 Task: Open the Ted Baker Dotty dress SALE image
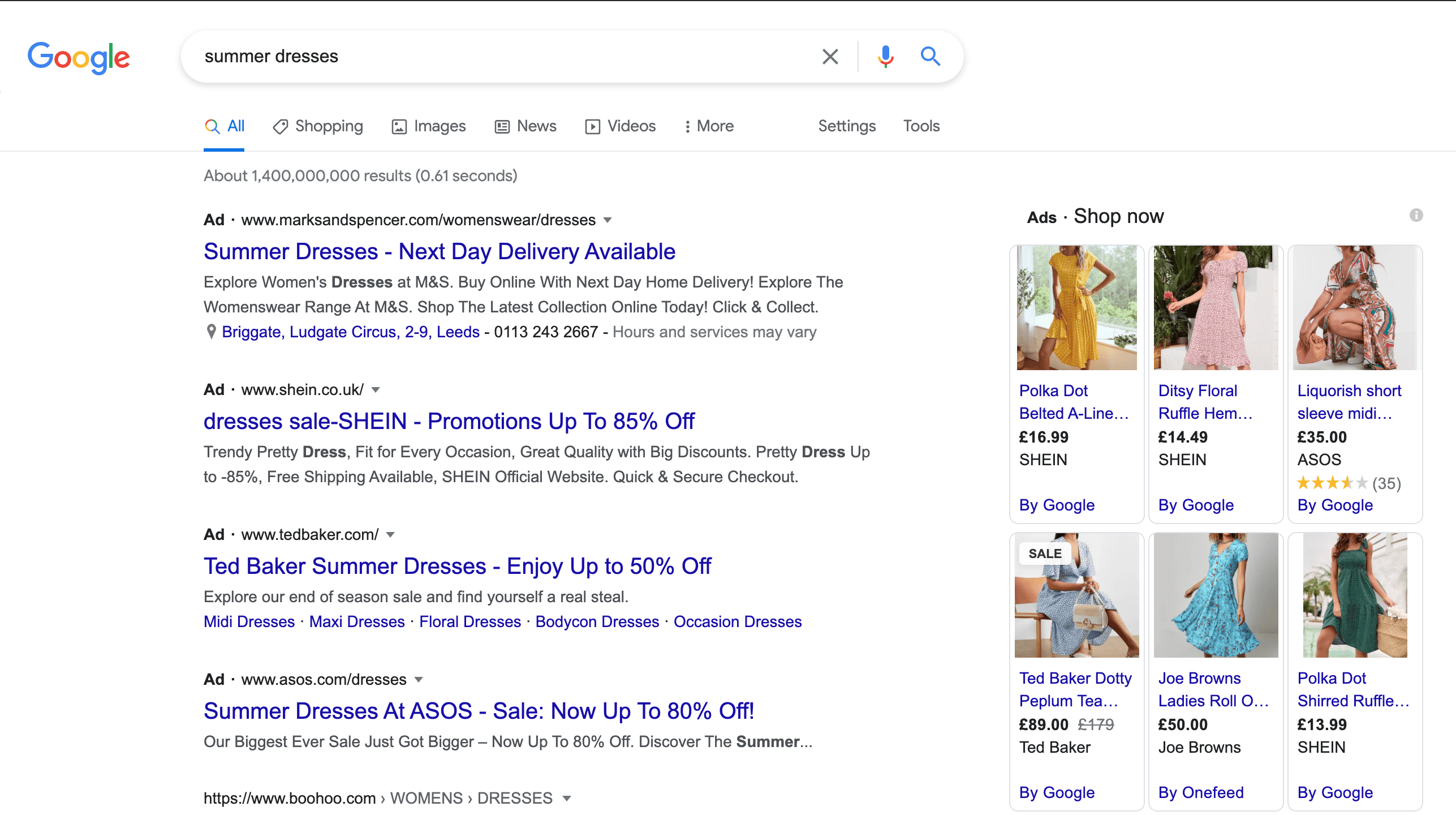click(x=1076, y=595)
